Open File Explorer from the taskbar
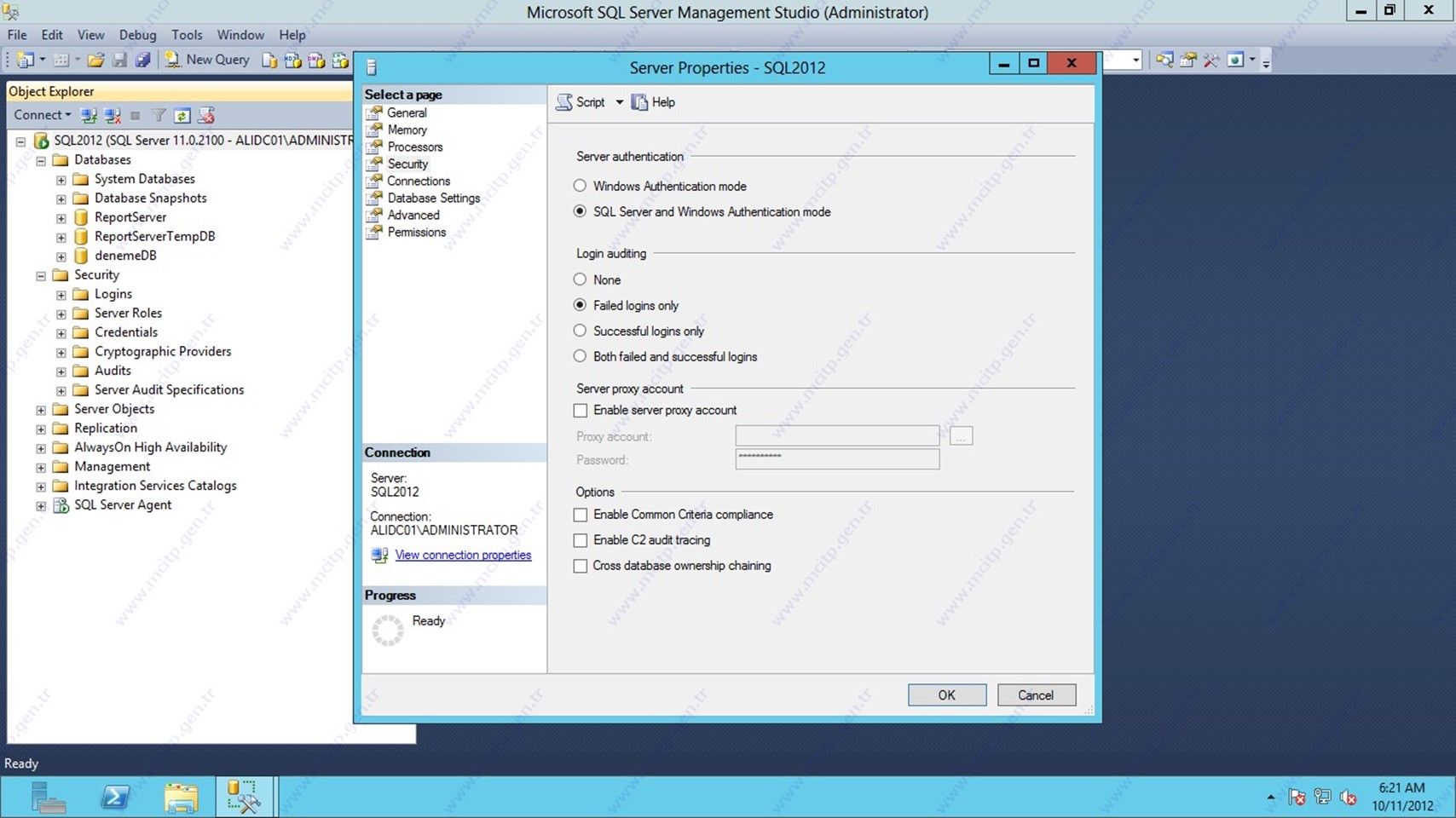Screen dimensions: 1456x818 click(181, 798)
